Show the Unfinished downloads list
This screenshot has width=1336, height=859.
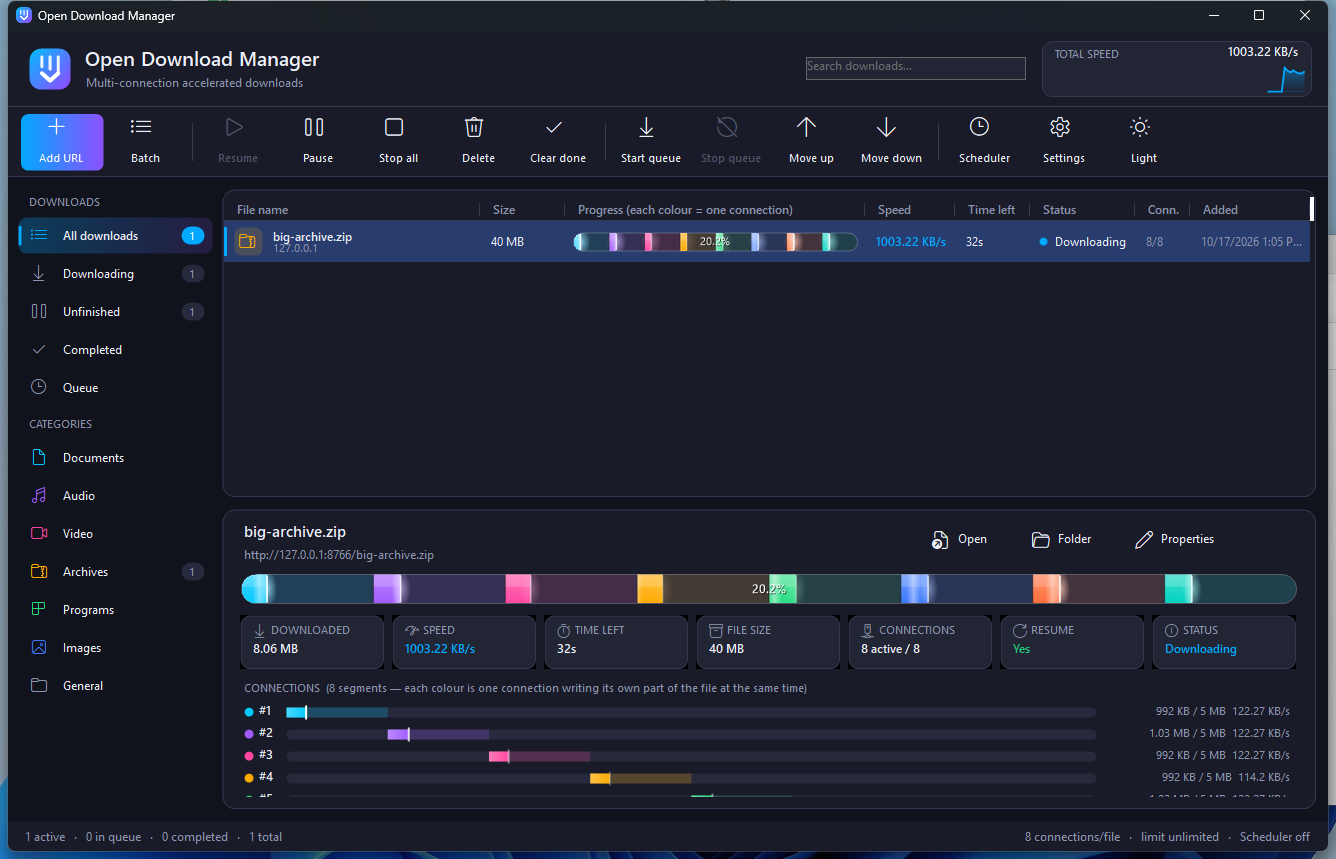tap(115, 312)
